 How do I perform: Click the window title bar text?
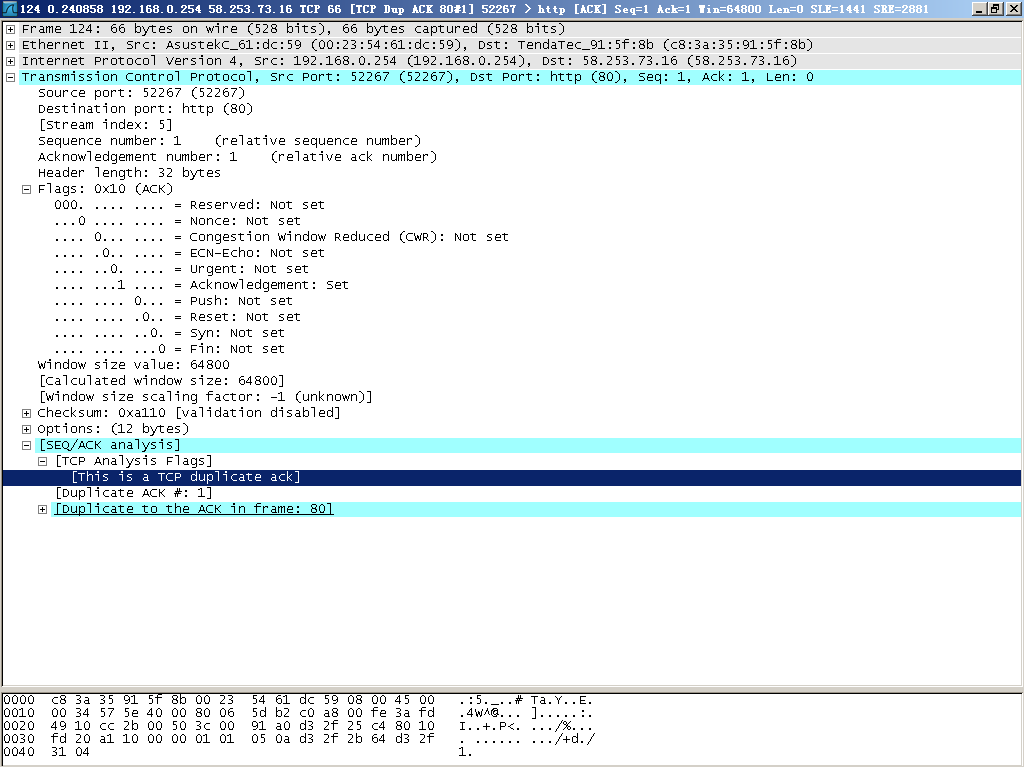[474, 9]
